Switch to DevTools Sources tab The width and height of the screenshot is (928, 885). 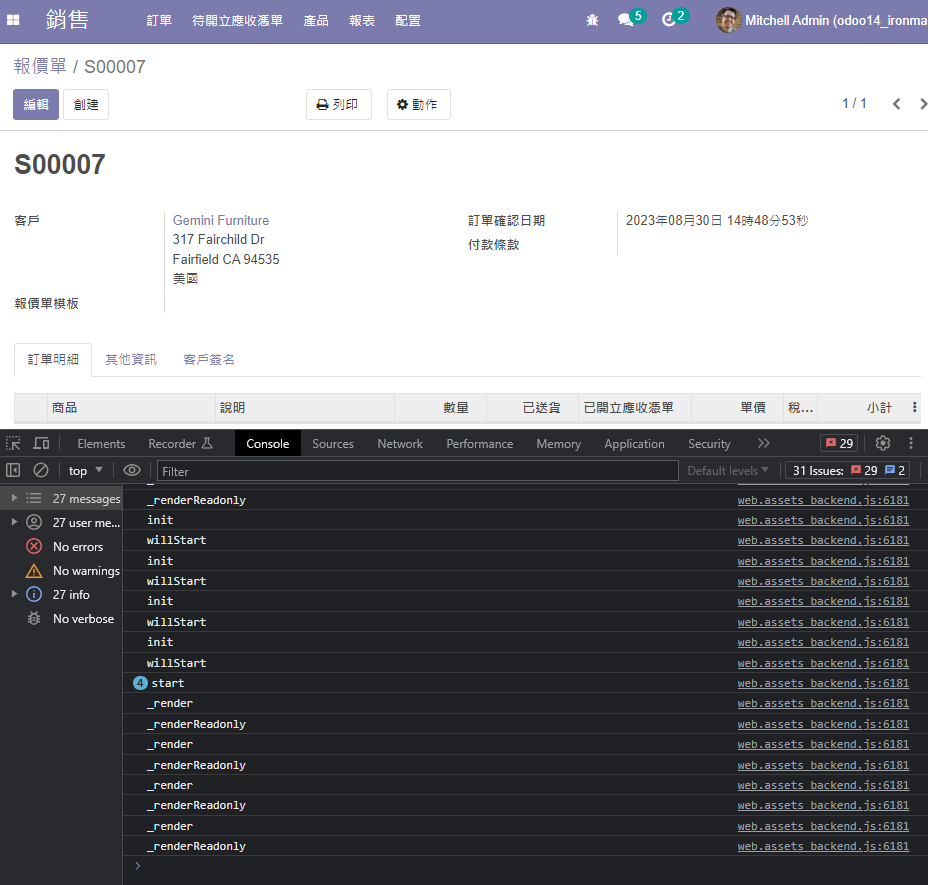tap(333, 443)
